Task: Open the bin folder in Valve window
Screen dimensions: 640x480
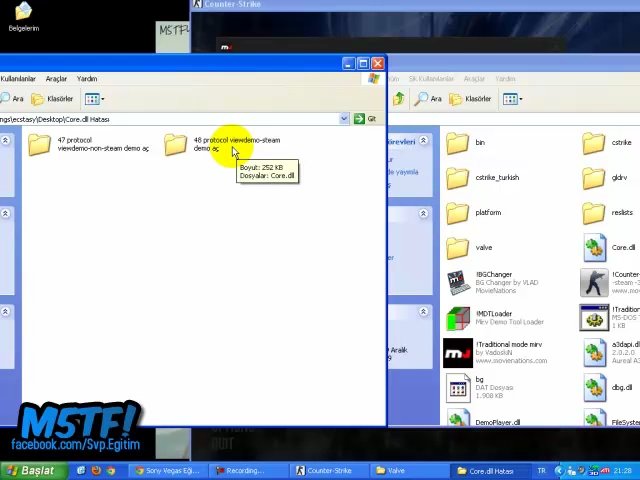Action: point(457,143)
